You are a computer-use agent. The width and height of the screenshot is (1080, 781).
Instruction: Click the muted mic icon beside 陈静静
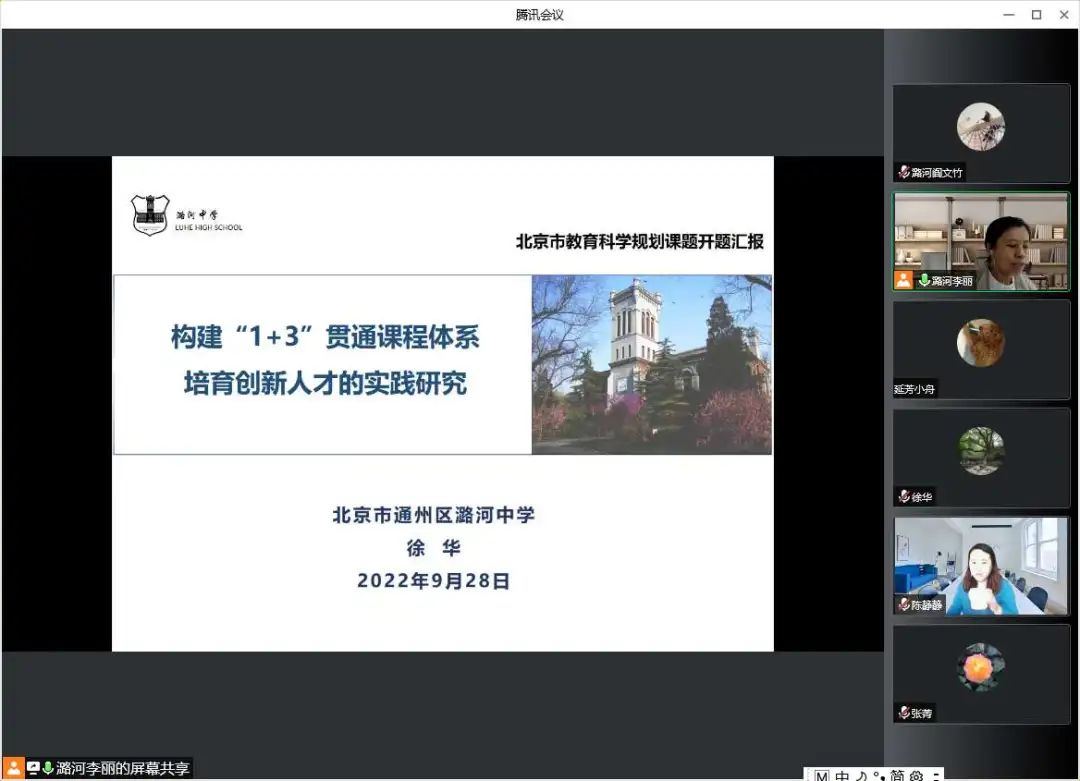point(903,605)
